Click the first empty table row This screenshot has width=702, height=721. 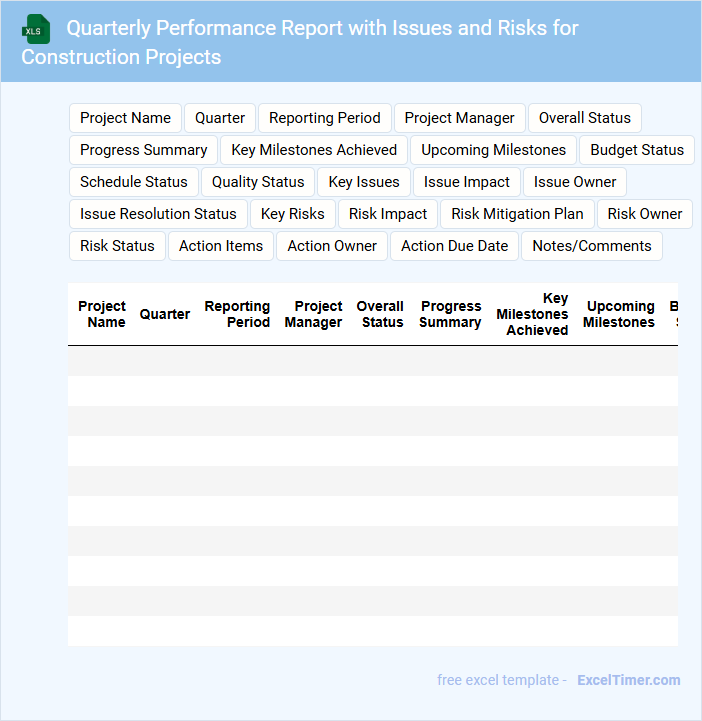tap(372, 361)
